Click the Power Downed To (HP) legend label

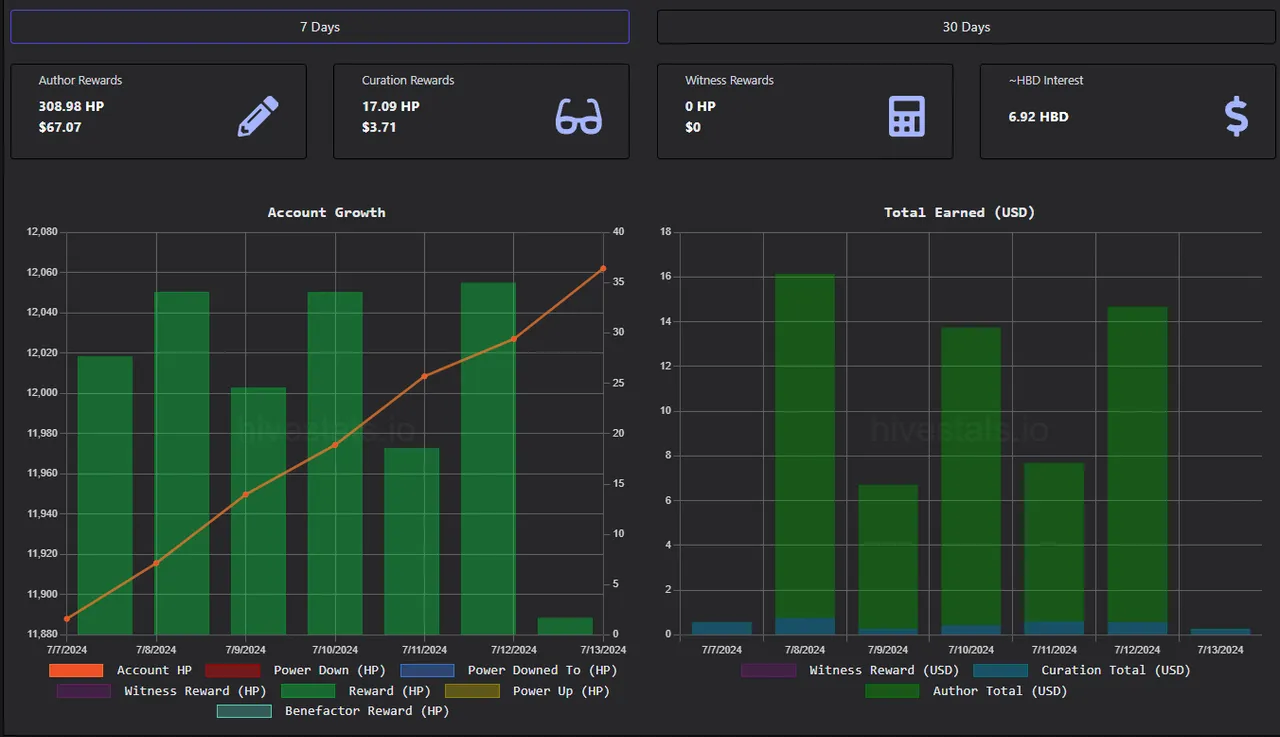542,670
